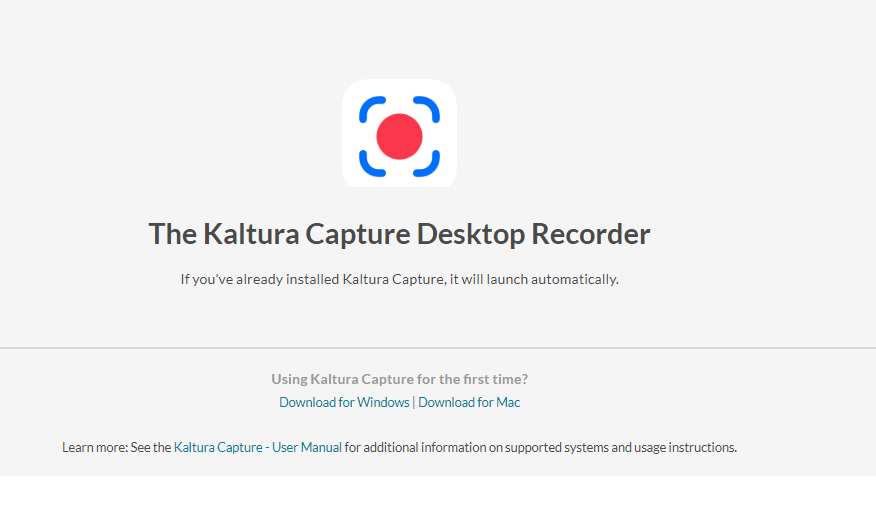Click 'for additional information on supported systems' text
The width and height of the screenshot is (876, 523).
477,448
